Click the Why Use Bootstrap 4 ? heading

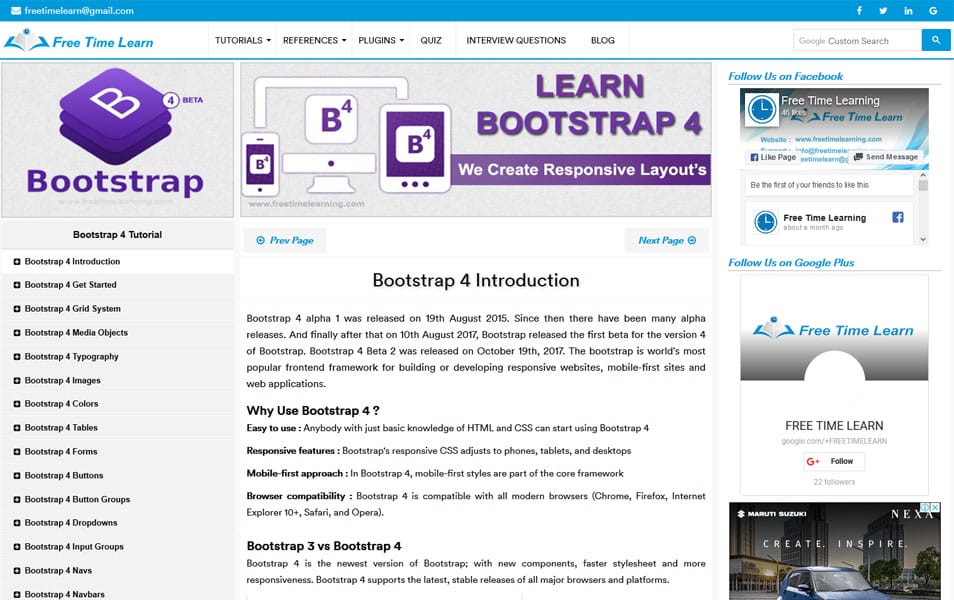(x=313, y=411)
